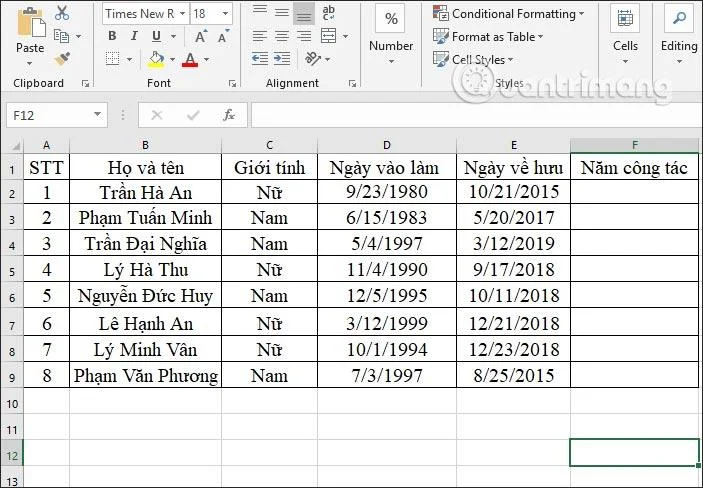This screenshot has width=703, height=488.
Task: Click the text Orientation icon
Action: [312, 59]
